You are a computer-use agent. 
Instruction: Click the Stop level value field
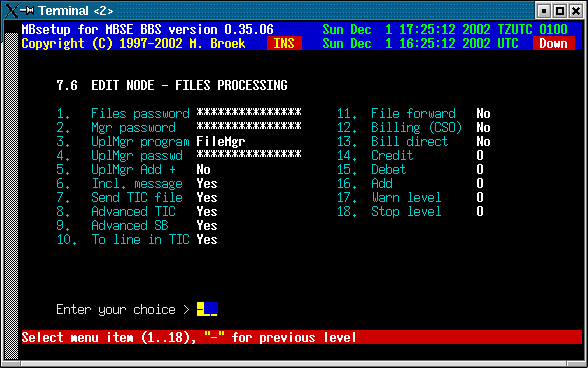(x=480, y=211)
